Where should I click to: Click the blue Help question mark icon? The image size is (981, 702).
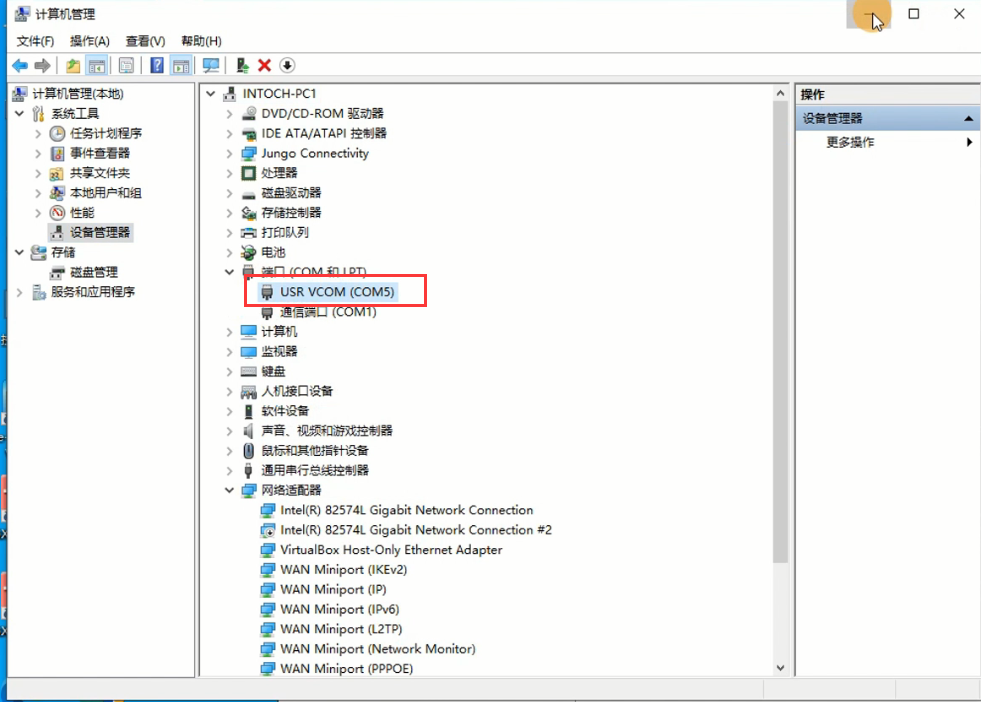[x=157, y=66]
